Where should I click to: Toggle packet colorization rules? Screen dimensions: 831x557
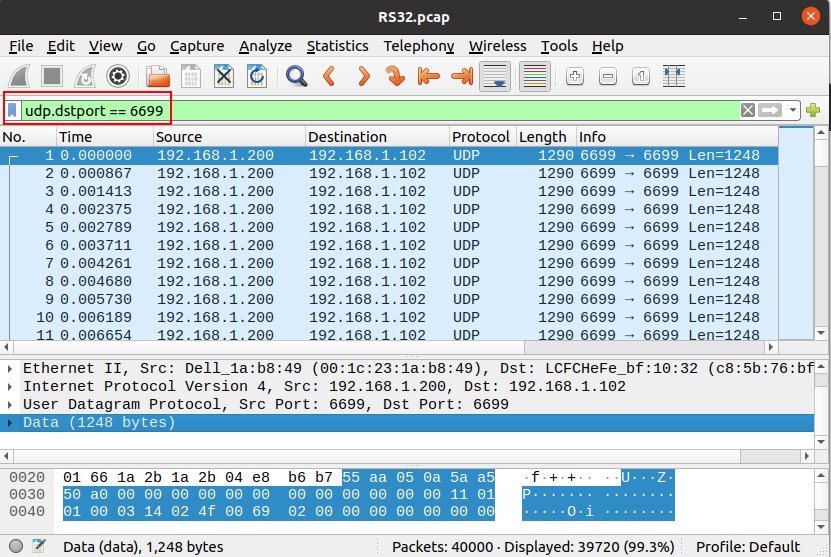coord(535,76)
